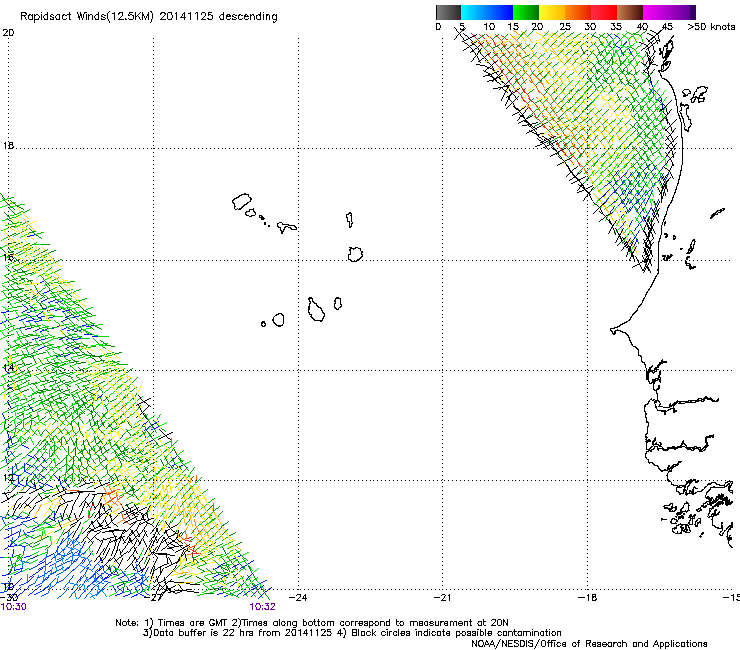Image resolution: width=740 pixels, height=650 pixels.
Task: Click the title 'Rapidsact Winds(12.5KM) 20141125 descending'
Action: click(x=149, y=17)
